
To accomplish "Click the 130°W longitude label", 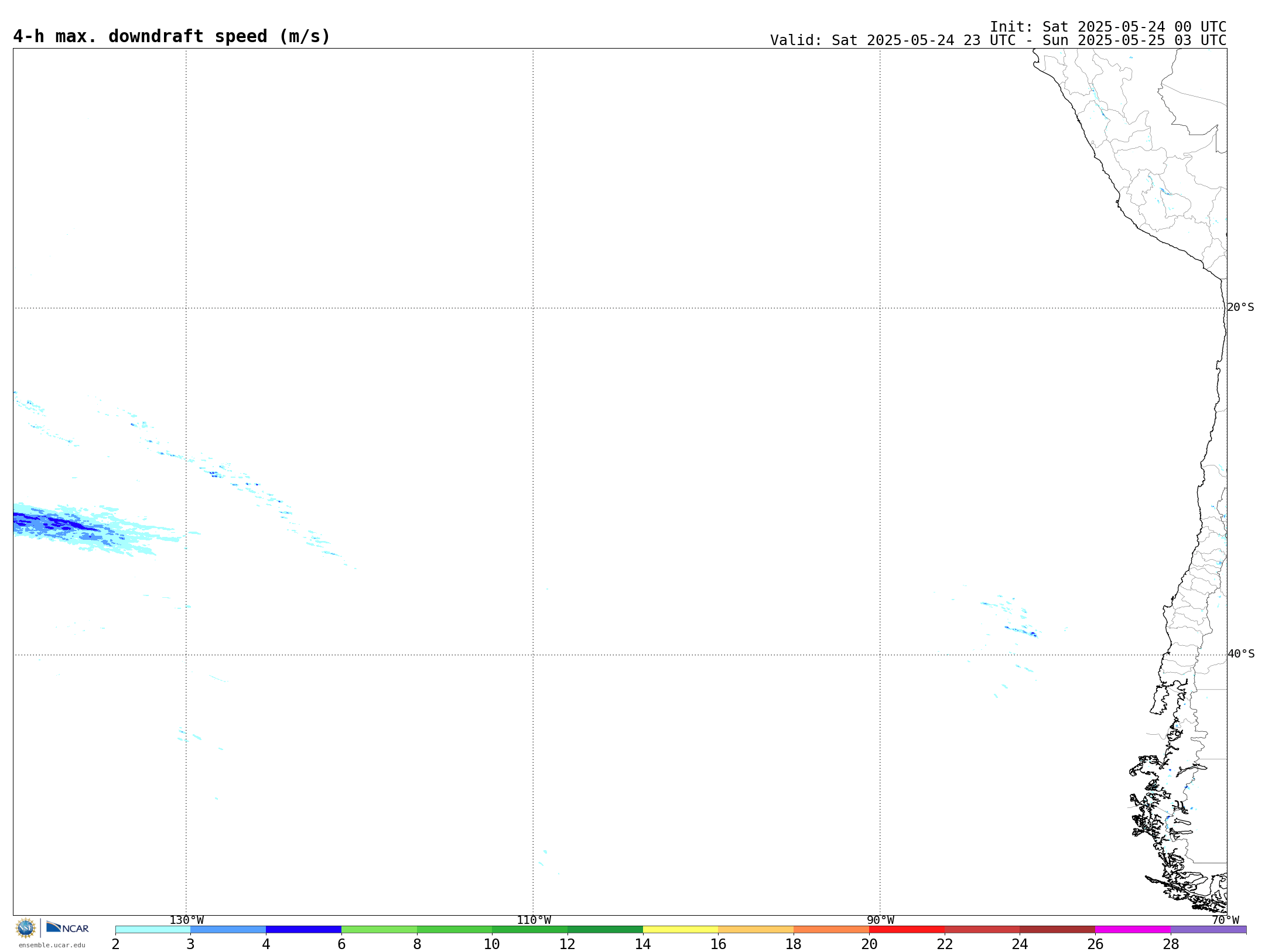I will pyautogui.click(x=187, y=920).
